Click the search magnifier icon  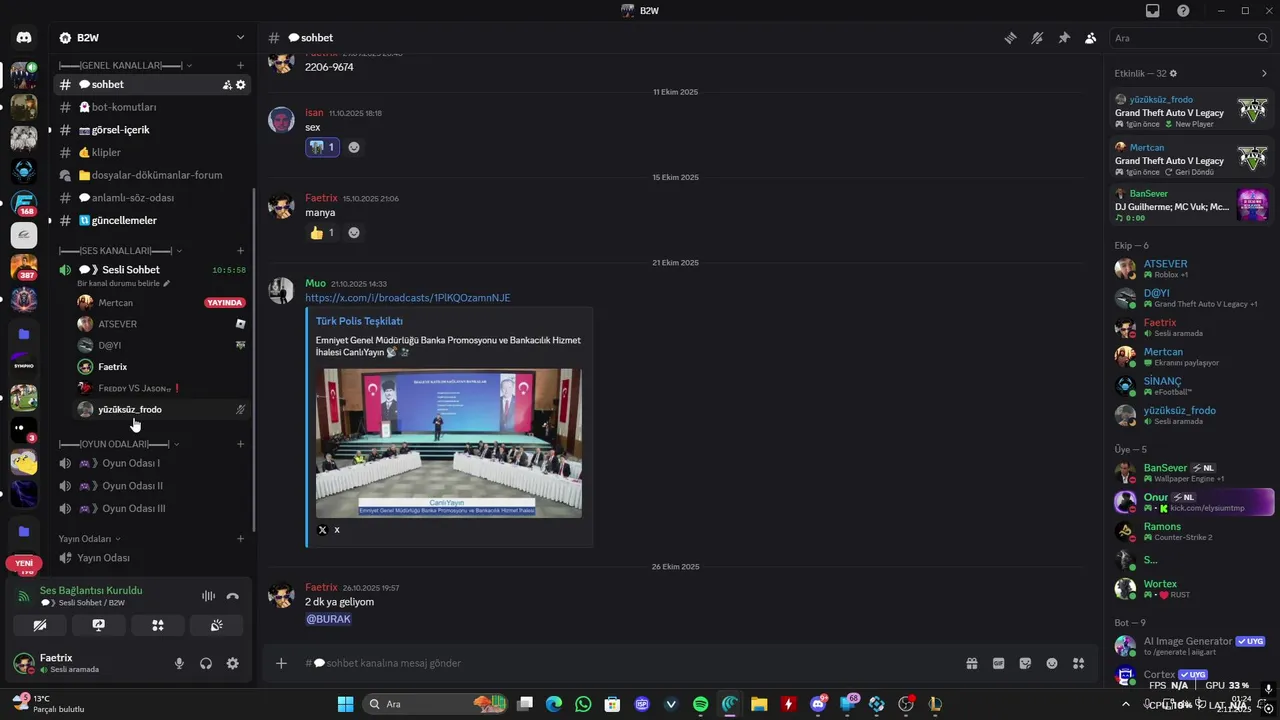1263,38
